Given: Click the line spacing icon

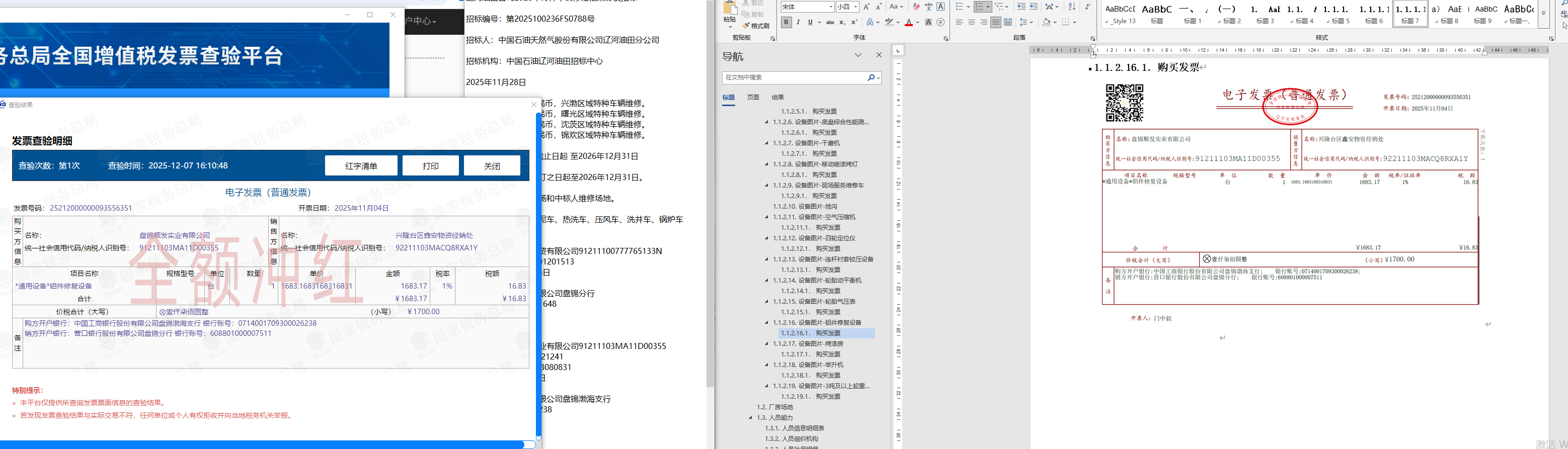Looking at the screenshot, I should (1025, 22).
